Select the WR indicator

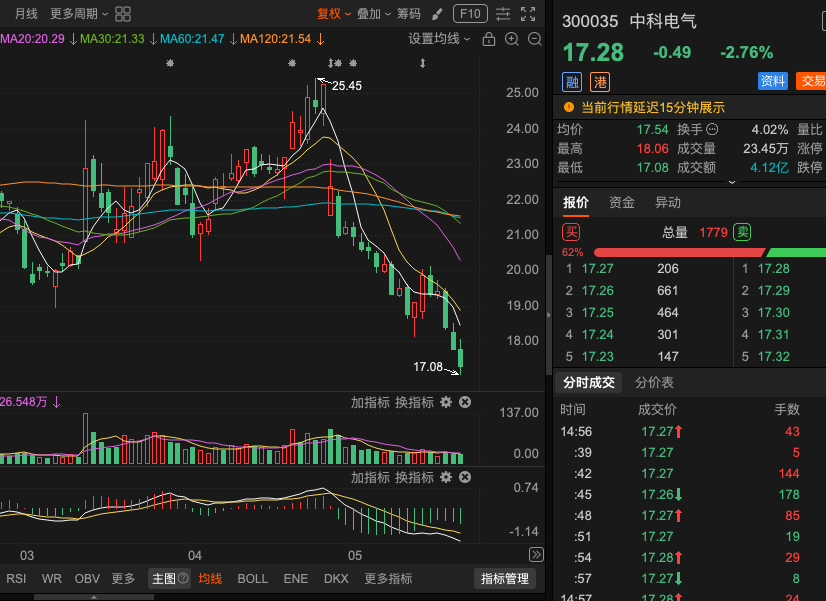52,578
